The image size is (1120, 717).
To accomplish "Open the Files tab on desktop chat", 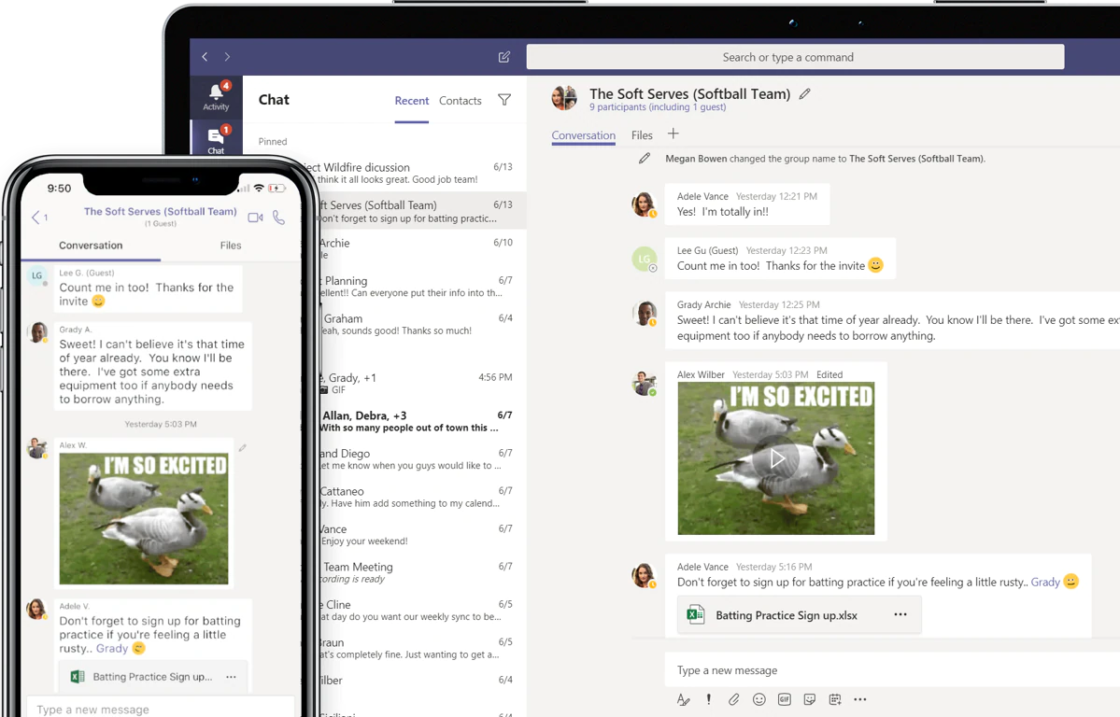I will click(x=642, y=135).
